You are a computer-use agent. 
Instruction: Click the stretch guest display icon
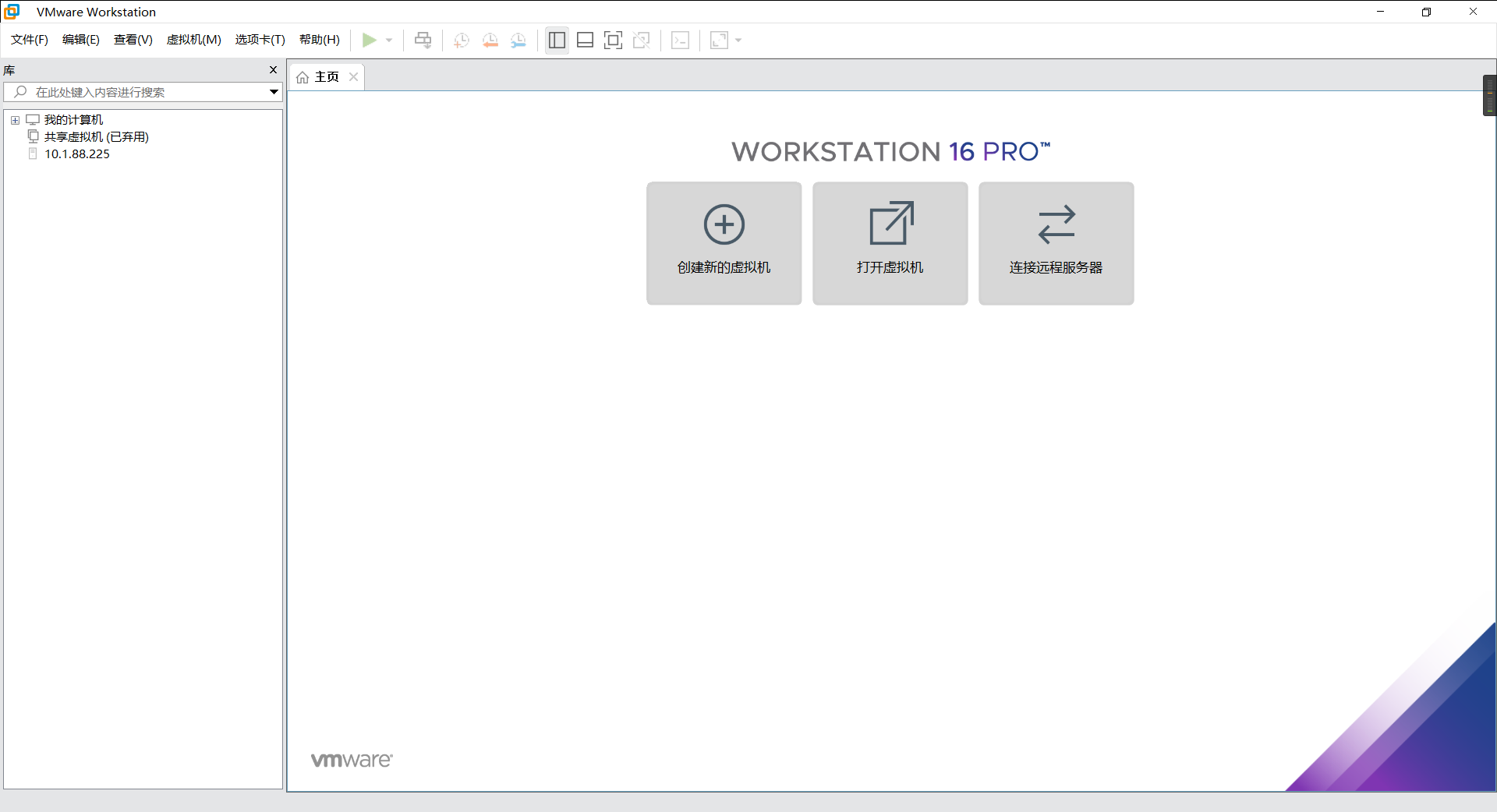pyautogui.click(x=719, y=40)
